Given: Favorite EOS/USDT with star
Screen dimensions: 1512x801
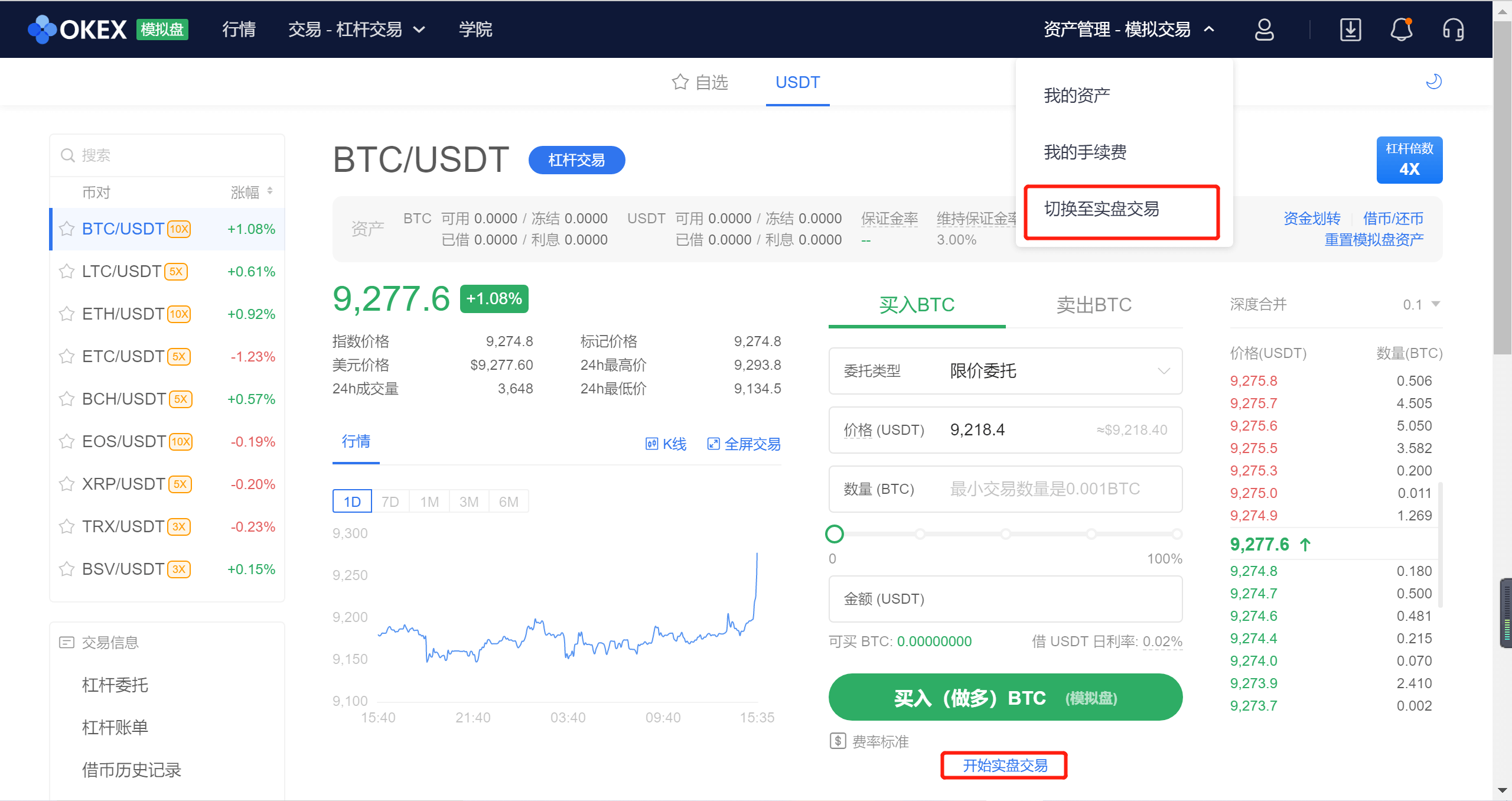Looking at the screenshot, I should tap(67, 442).
